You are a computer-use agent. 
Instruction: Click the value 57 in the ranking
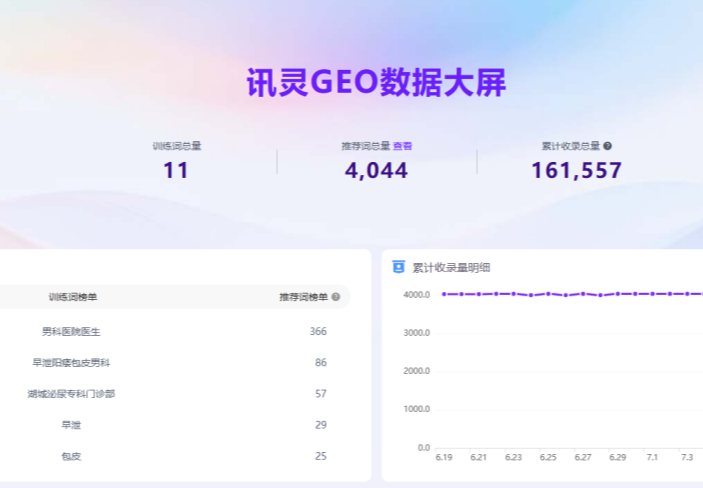pyautogui.click(x=321, y=394)
